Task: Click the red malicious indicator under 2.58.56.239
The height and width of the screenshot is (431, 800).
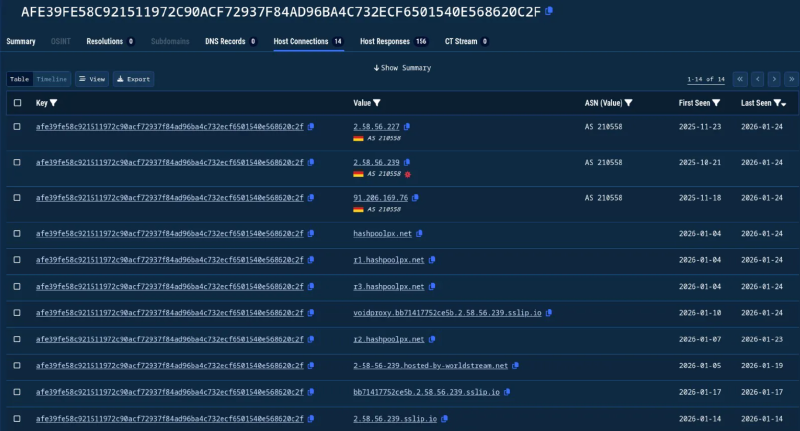Action: 408,174
